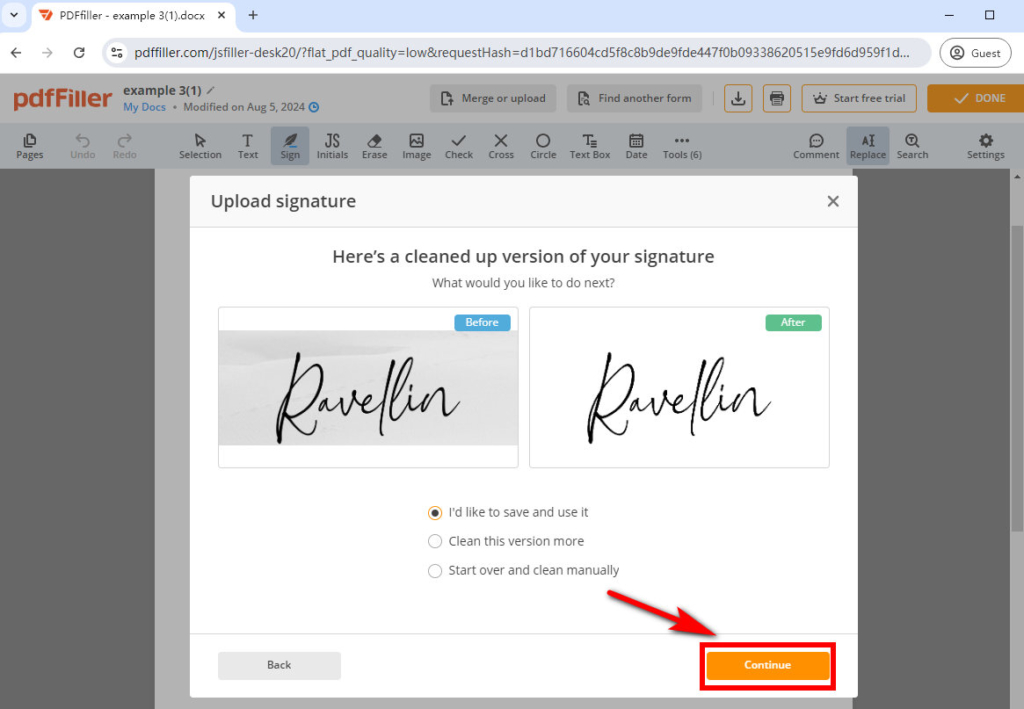Open My Docs

point(144,106)
